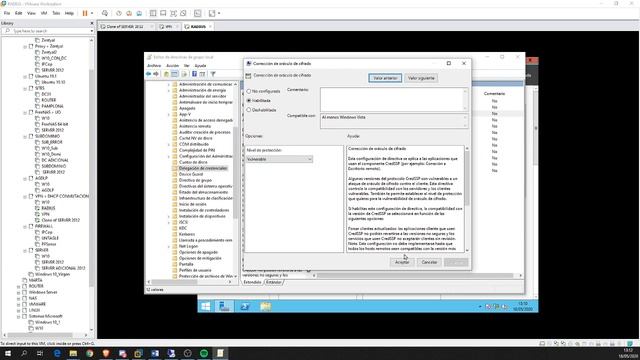This screenshot has height=360, width=640.
Task: Open the snapshot manager icon
Action: click(139, 13)
